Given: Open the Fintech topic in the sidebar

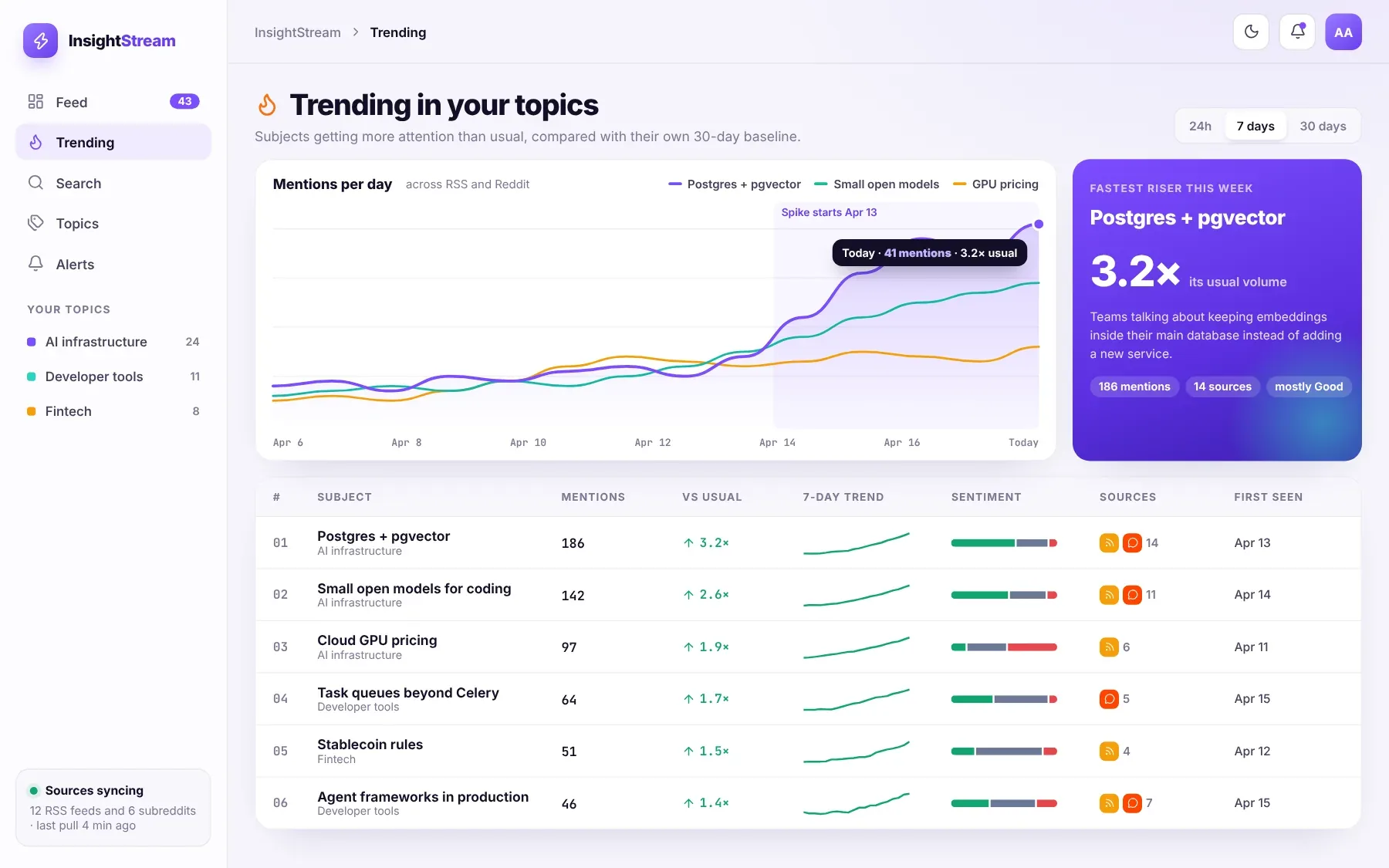Looking at the screenshot, I should coord(113,411).
